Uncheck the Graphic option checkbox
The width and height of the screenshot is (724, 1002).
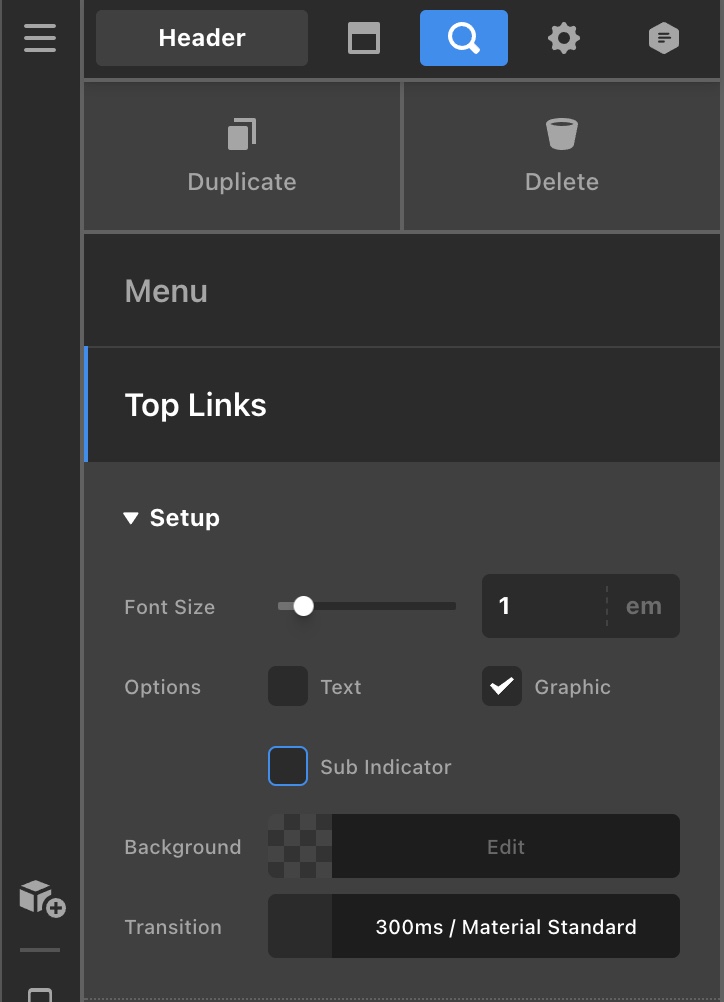click(x=502, y=687)
